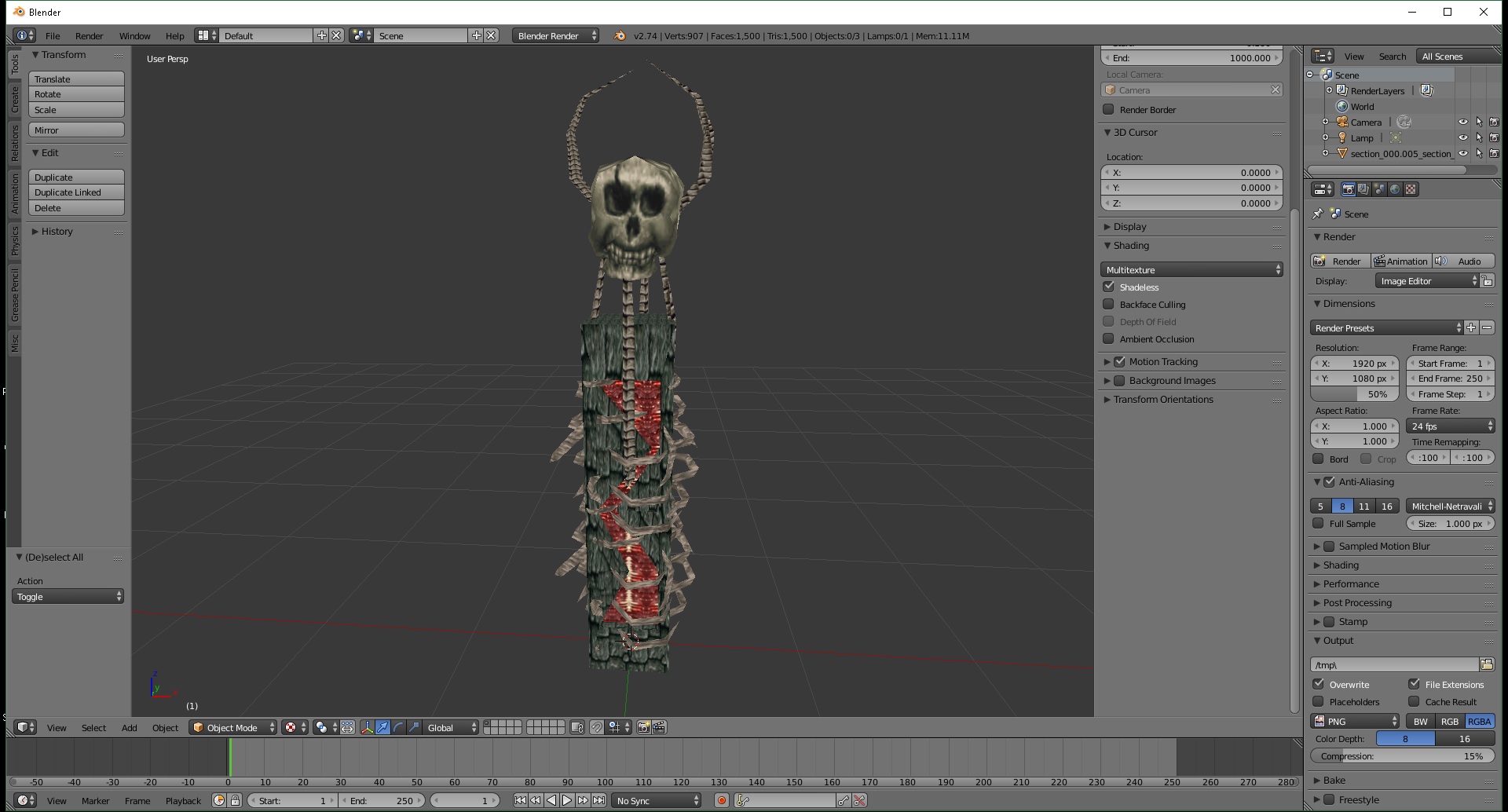The height and width of the screenshot is (812, 1508).
Task: Disable the Shadeless checkbox
Action: click(x=1108, y=287)
